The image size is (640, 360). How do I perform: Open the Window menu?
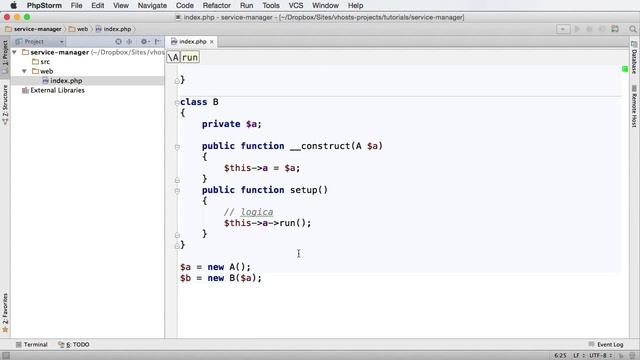[325, 5]
